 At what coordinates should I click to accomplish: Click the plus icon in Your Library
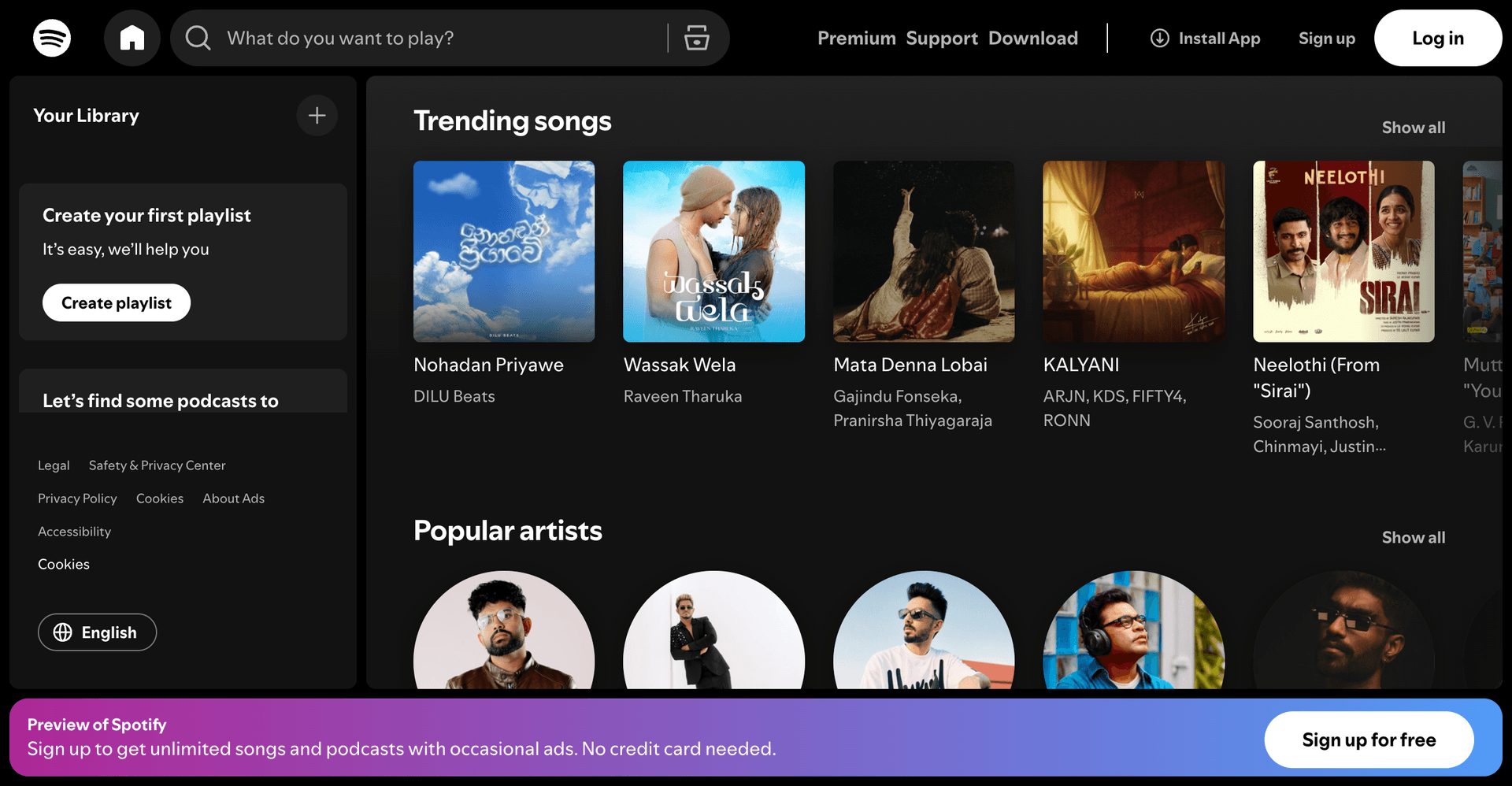[x=317, y=115]
